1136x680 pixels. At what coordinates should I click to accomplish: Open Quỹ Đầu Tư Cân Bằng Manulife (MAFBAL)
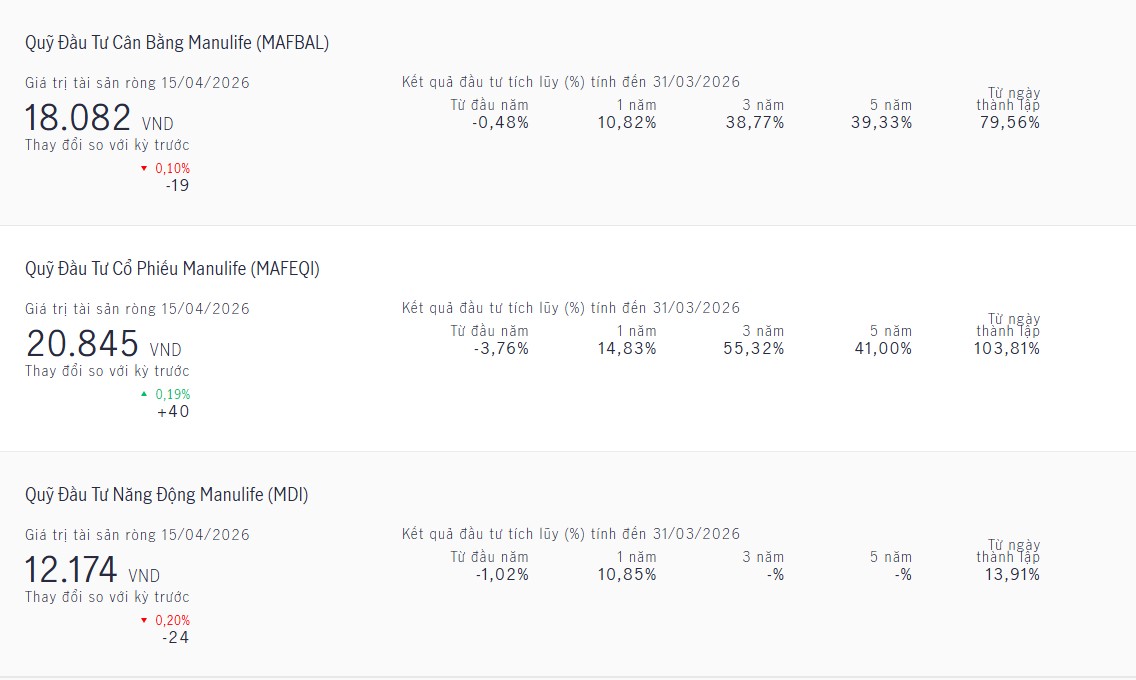tap(177, 43)
